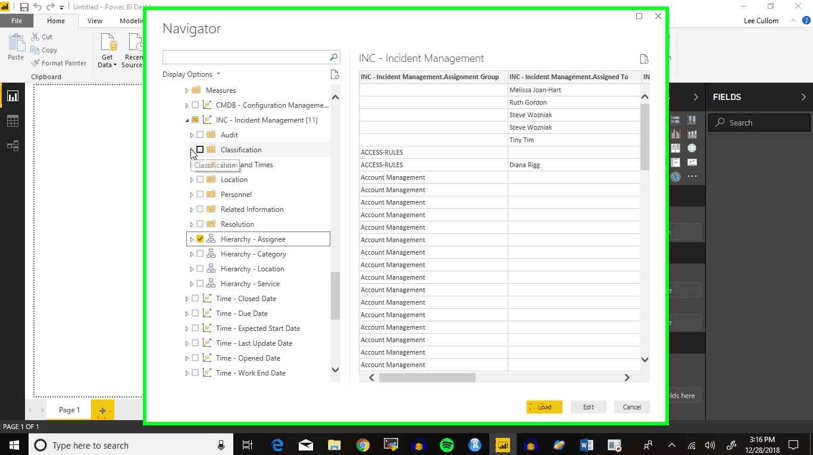Click the Navigator search input field
The width and height of the screenshot is (813, 455).
246,57
